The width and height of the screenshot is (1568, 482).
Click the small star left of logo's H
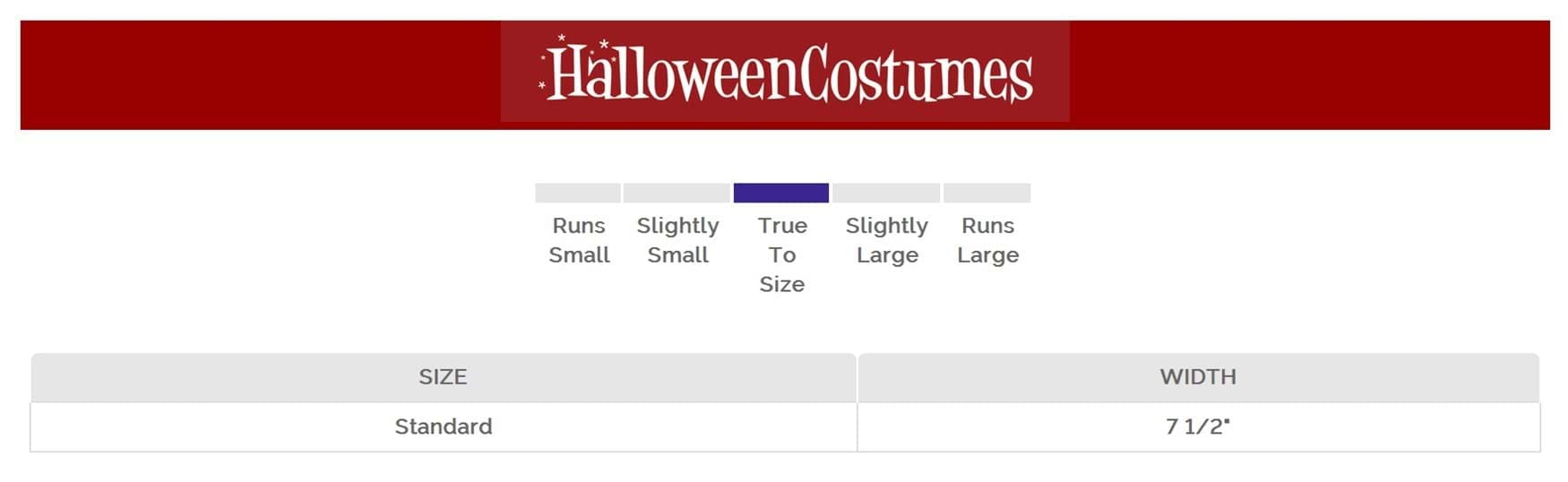point(541,85)
